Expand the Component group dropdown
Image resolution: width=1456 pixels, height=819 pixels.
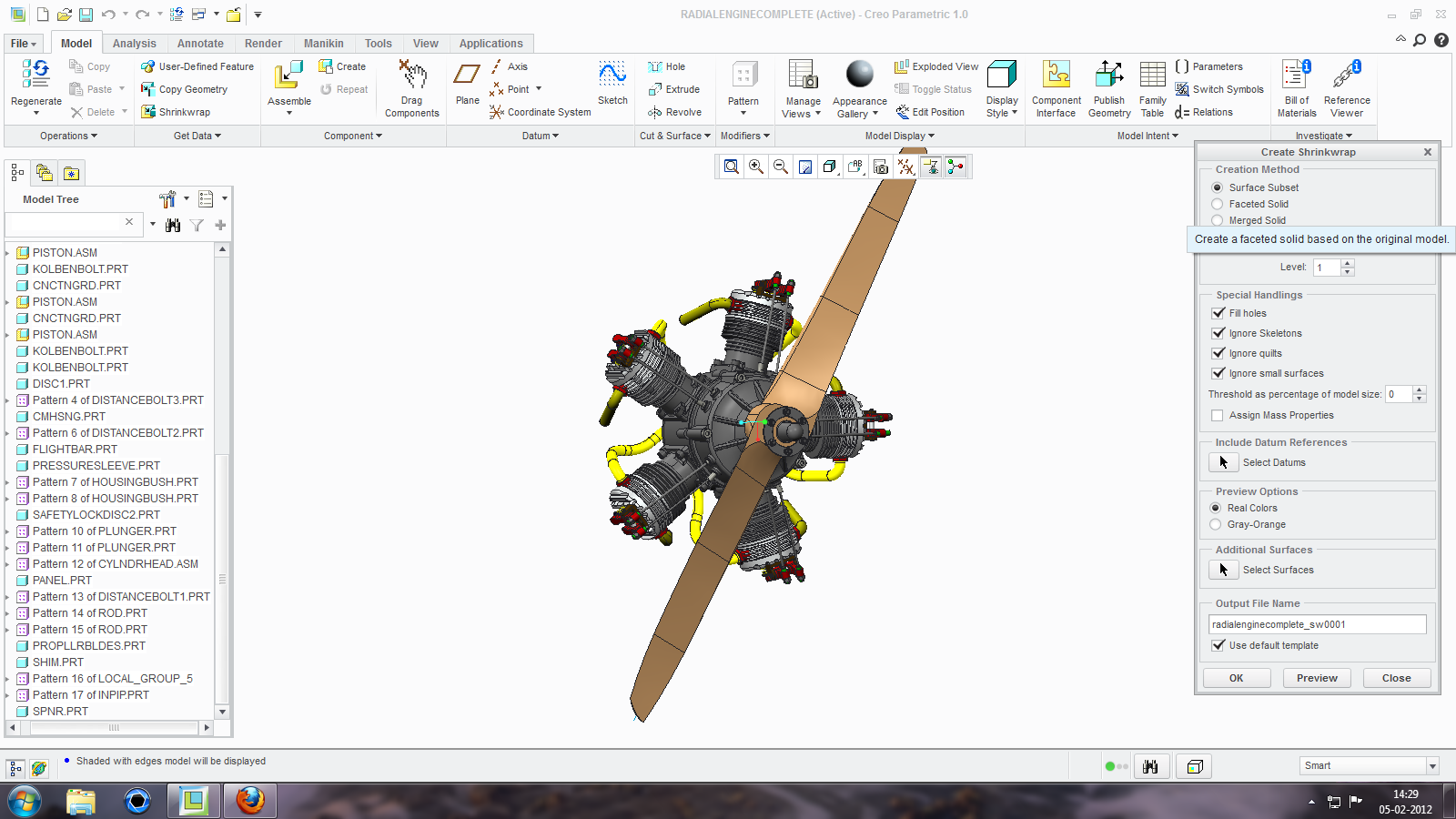[x=353, y=136]
